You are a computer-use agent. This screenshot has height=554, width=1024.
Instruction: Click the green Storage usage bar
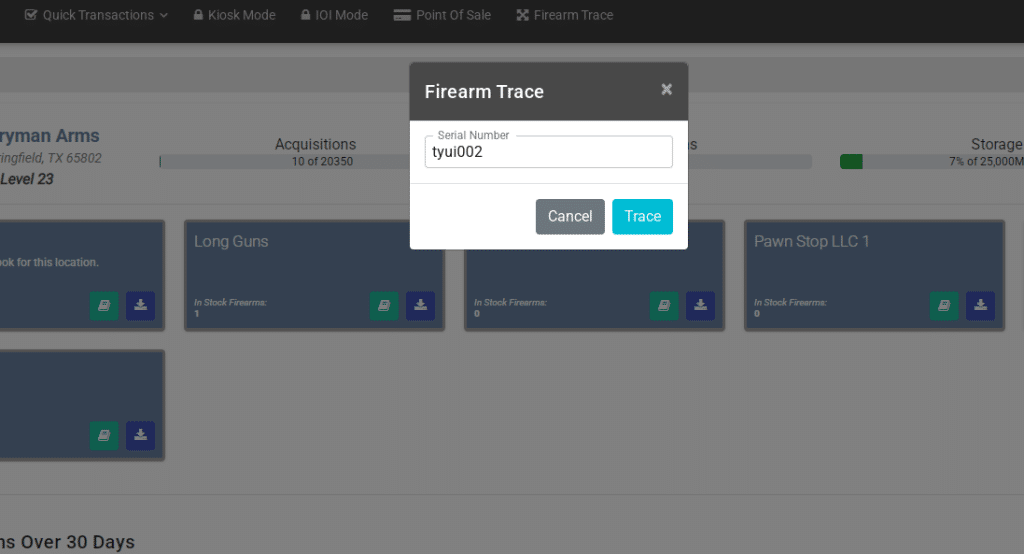[x=851, y=162]
